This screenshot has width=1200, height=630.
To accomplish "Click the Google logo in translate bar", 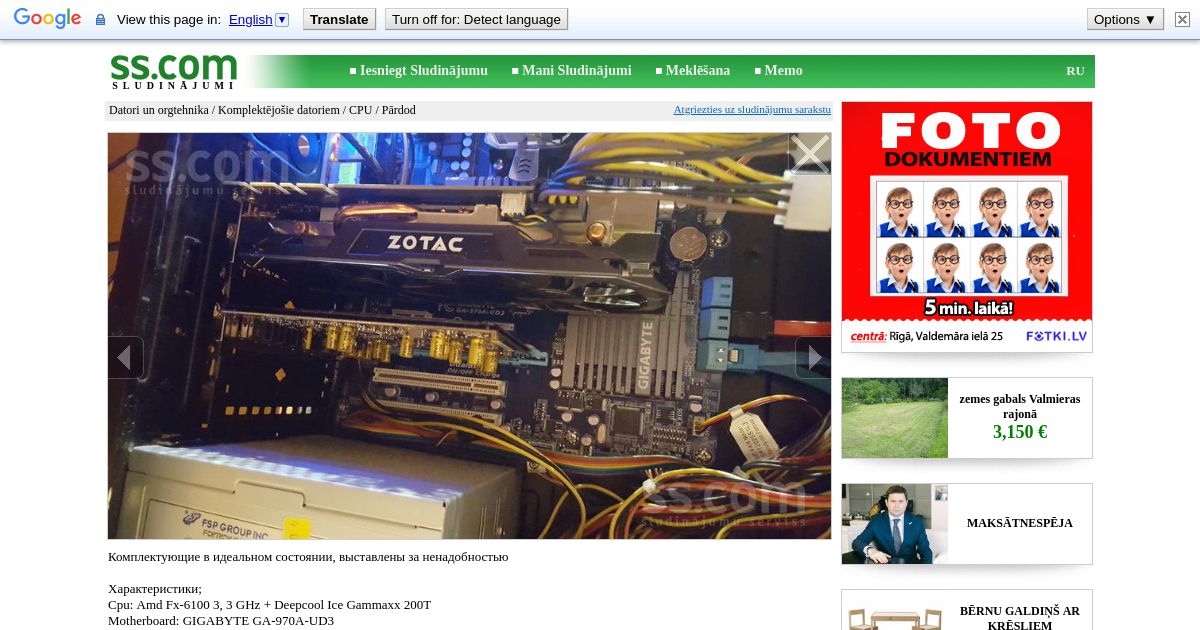I will [47, 19].
